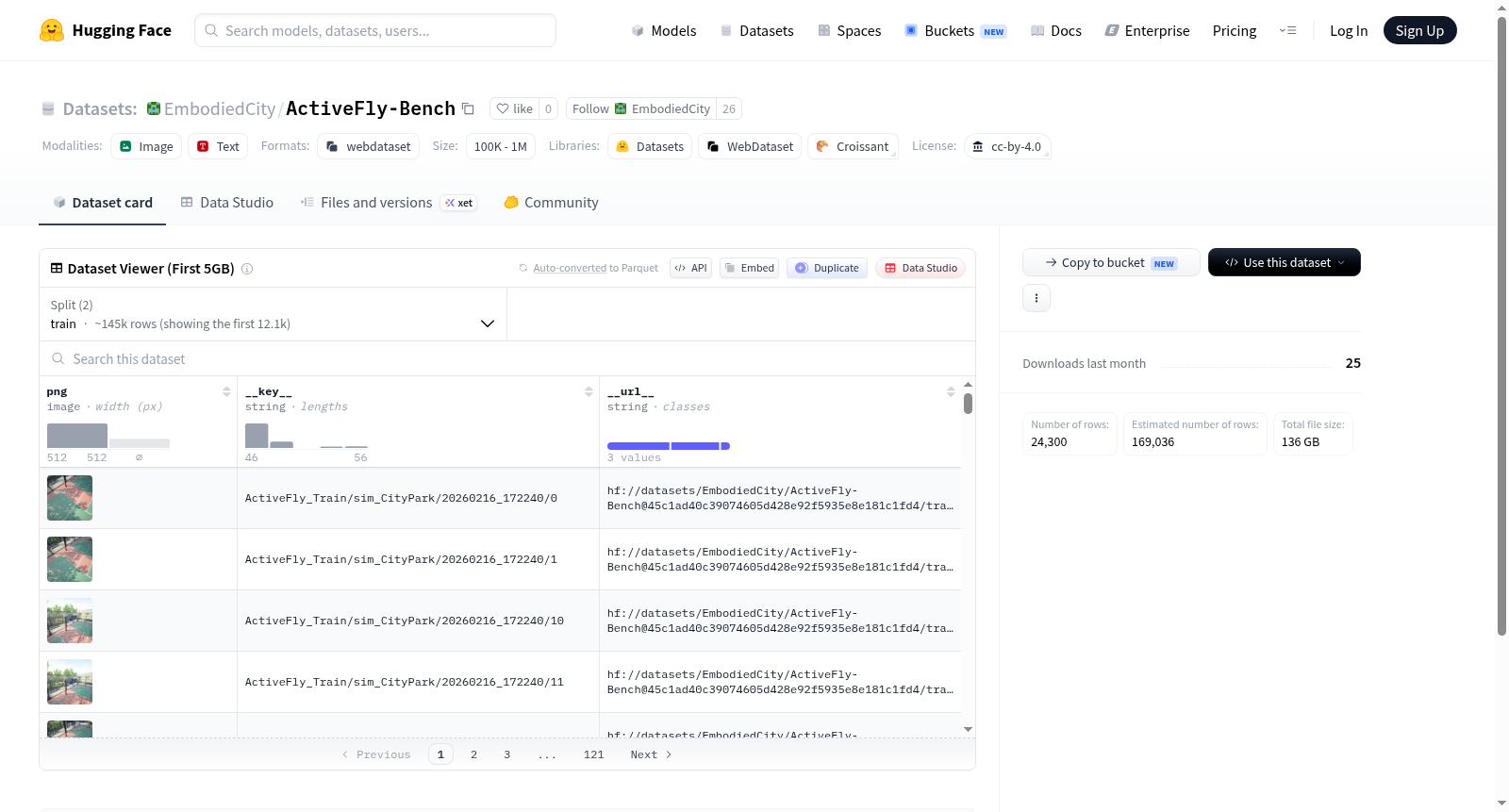Open the 26 followers count
Viewport: 1509px width, 812px height.
pos(729,108)
